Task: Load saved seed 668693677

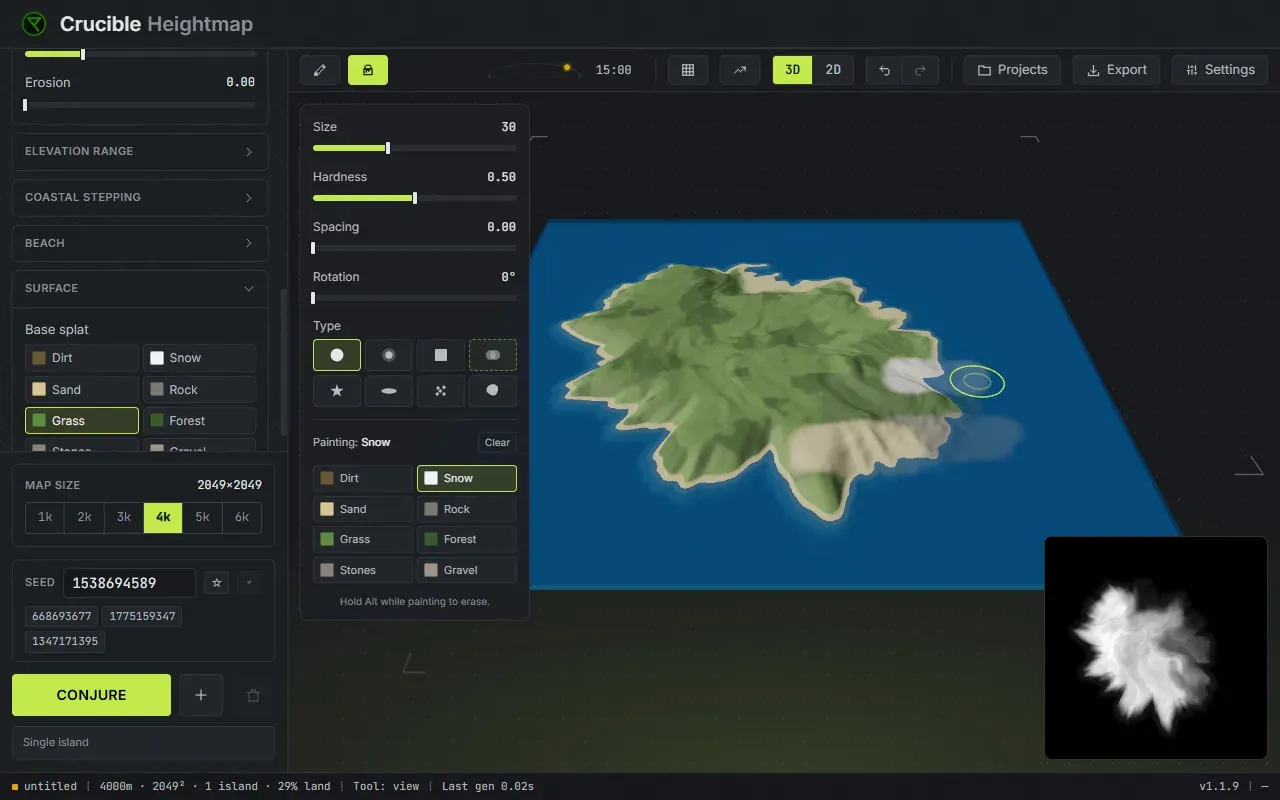Action: [x=62, y=616]
